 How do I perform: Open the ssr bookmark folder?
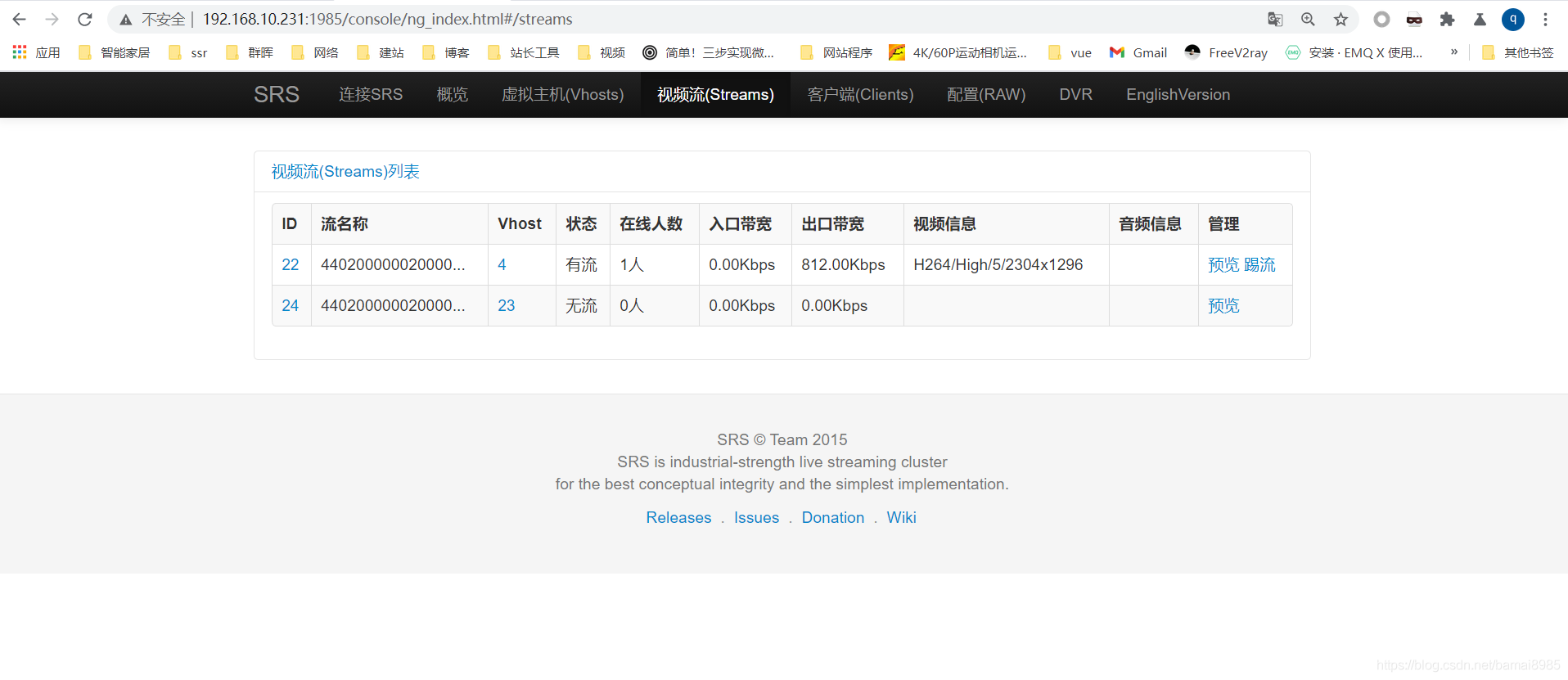point(188,52)
